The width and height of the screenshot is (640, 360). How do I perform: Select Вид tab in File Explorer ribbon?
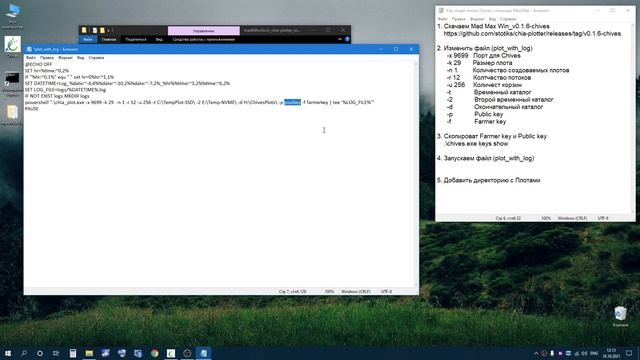pos(159,40)
